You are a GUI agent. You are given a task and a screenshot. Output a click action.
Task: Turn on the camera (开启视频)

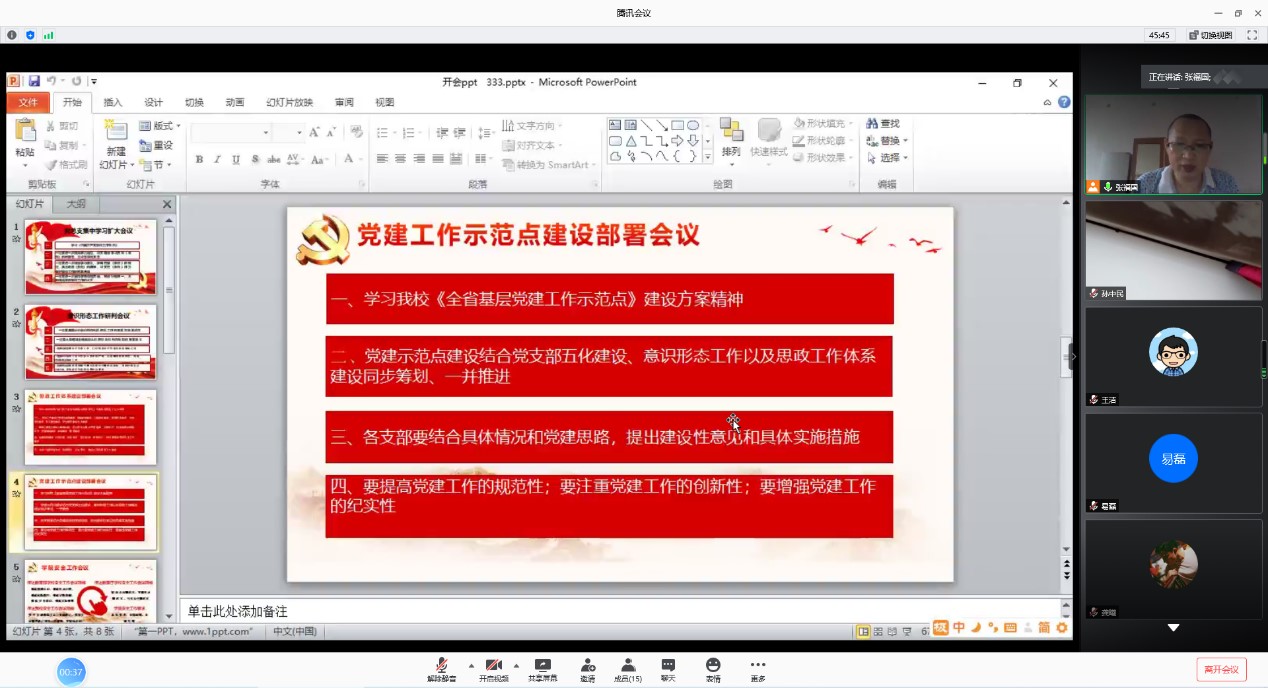pyautogui.click(x=493, y=667)
